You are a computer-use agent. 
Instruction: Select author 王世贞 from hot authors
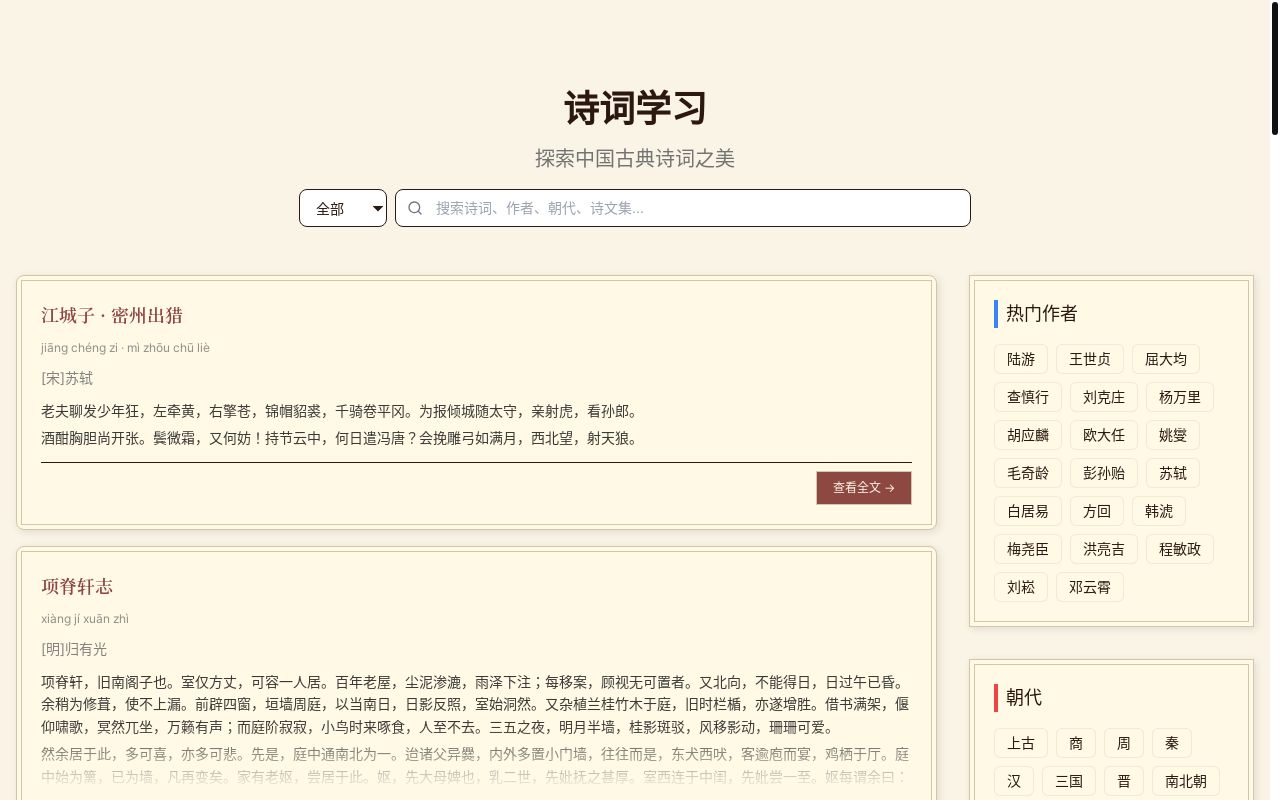point(1089,359)
